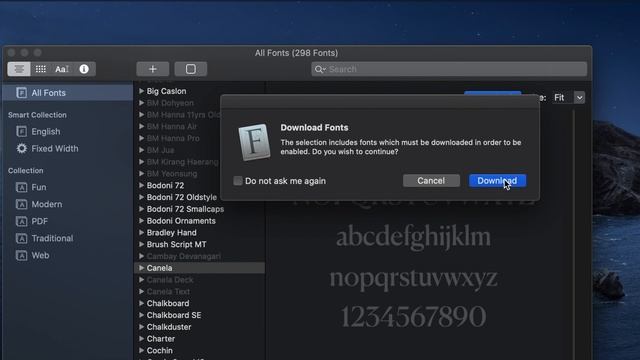
Task: Select the PDF collection label
Action: (39, 221)
